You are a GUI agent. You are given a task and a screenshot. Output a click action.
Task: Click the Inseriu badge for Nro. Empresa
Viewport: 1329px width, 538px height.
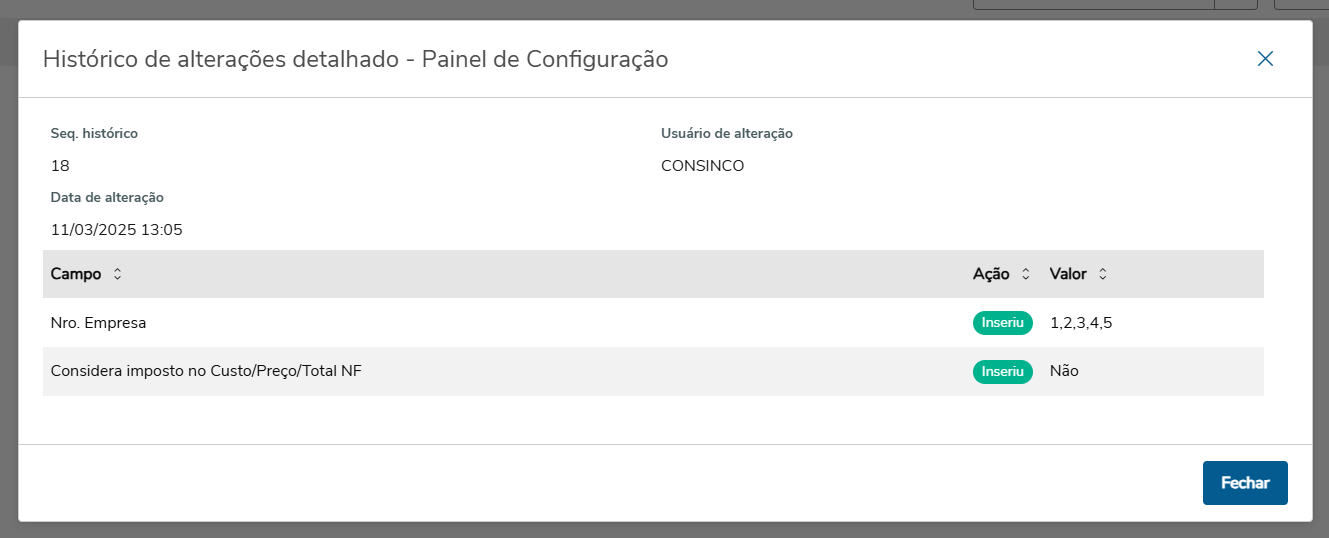(1002, 323)
